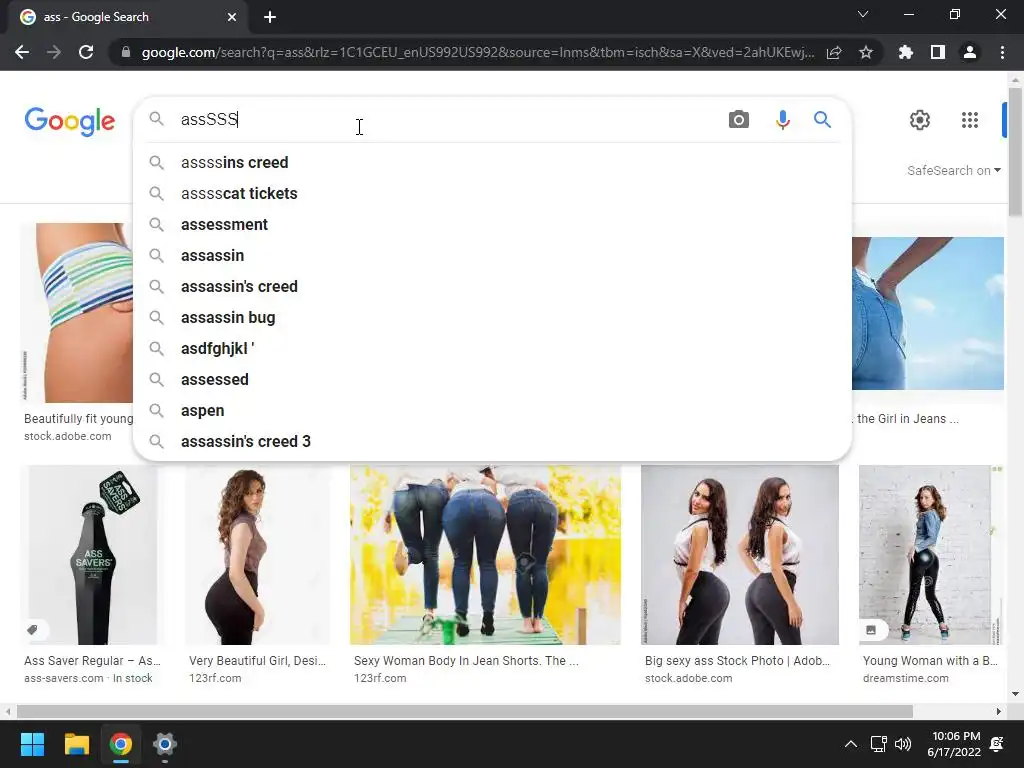Choose the 'asssscat tickets' suggestion
1024x768 pixels.
[492, 193]
